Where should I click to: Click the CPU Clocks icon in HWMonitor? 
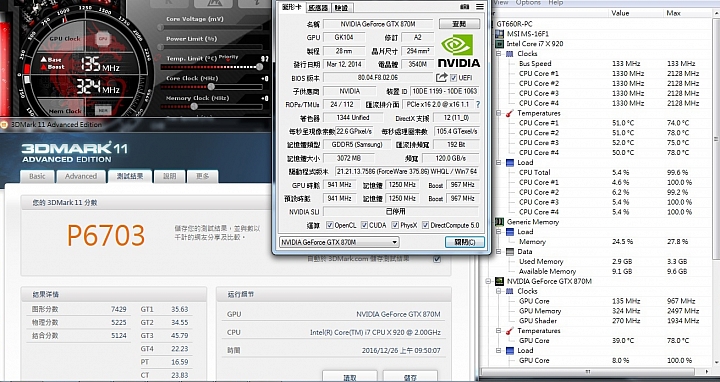pyautogui.click(x=510, y=54)
